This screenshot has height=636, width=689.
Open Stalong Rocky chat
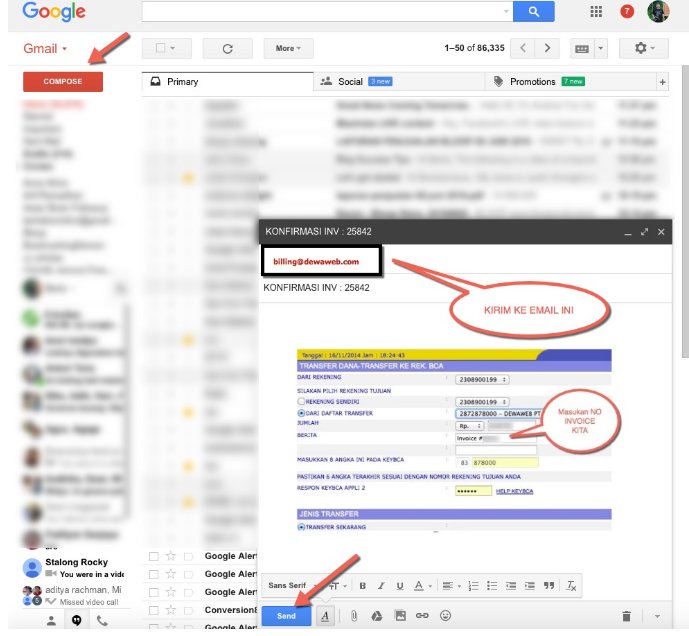click(75, 567)
